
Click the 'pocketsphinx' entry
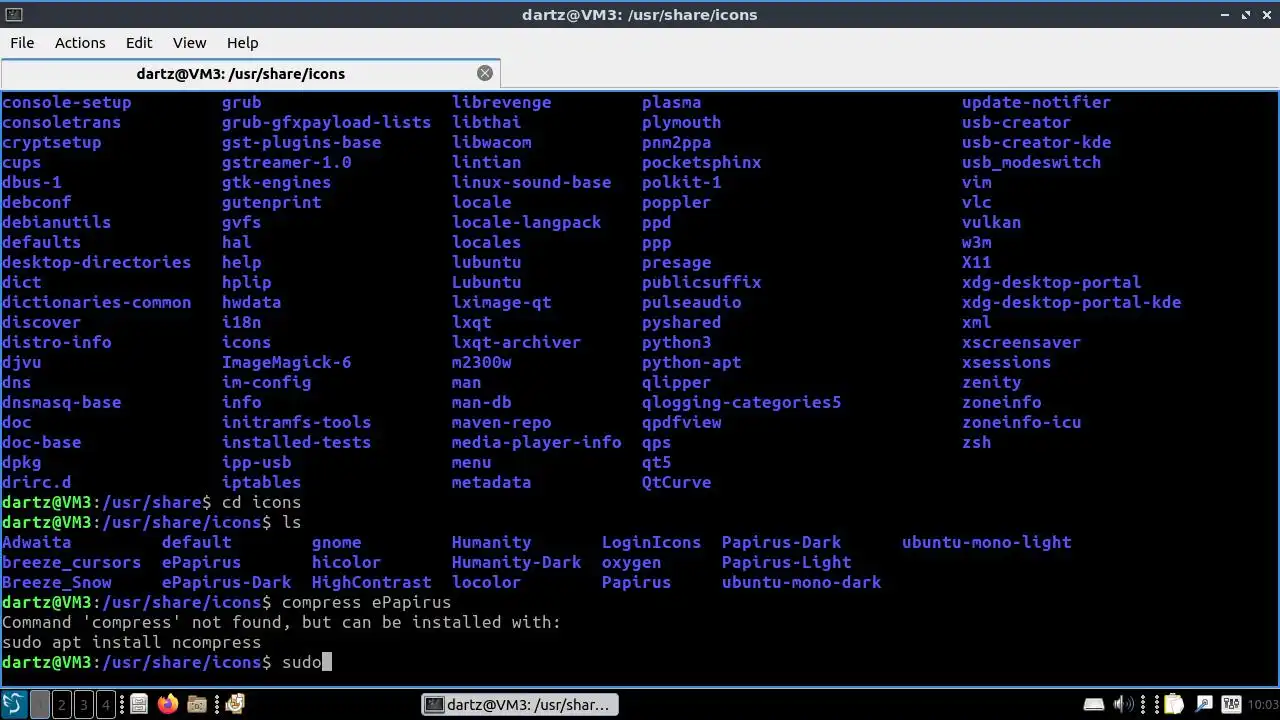[x=702, y=162]
